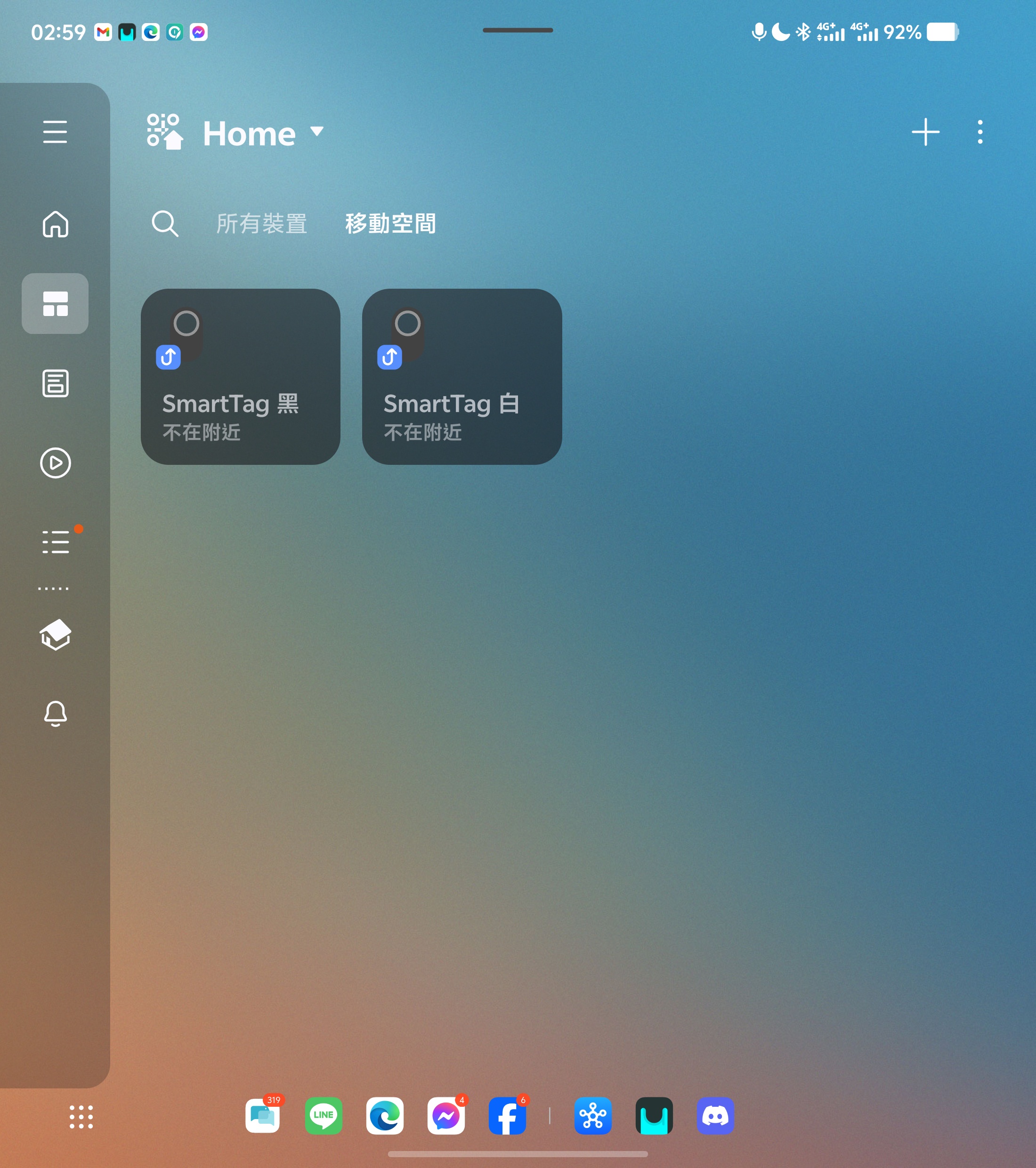This screenshot has width=1036, height=1168.
Task: Launch the LINE app from dock
Action: [x=324, y=1115]
